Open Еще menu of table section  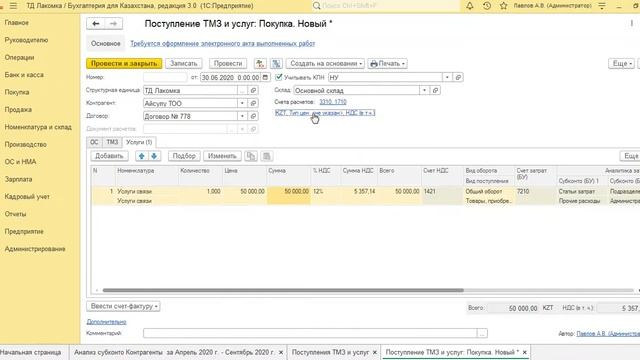point(630,156)
